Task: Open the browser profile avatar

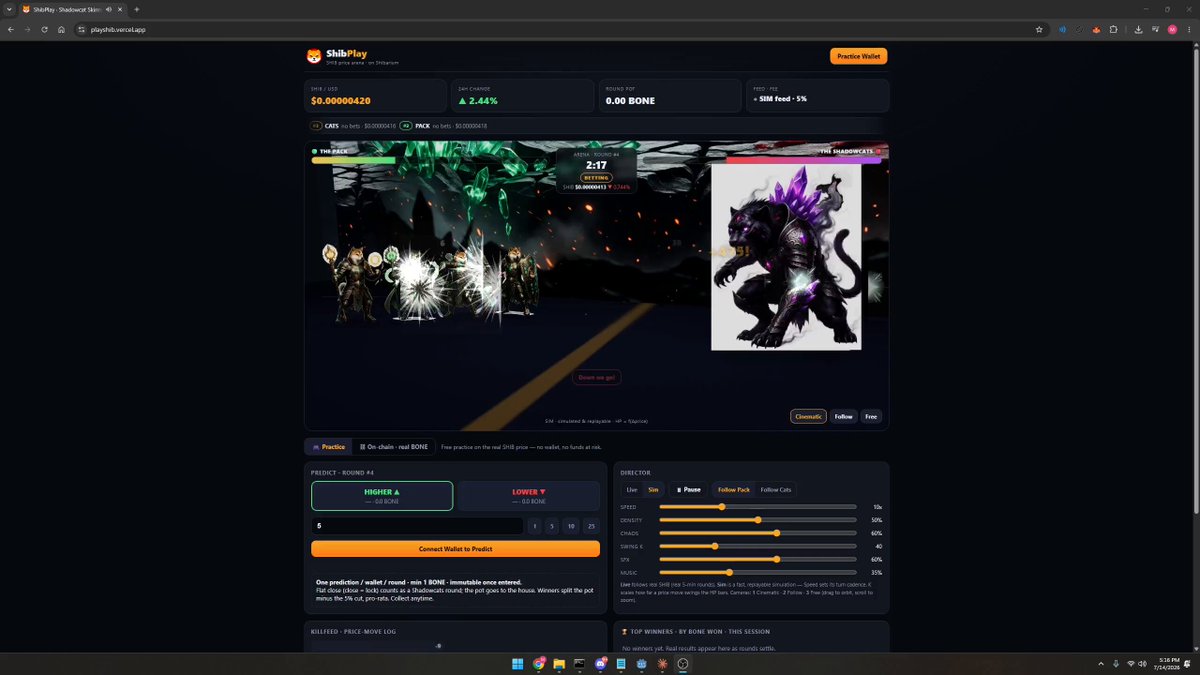Action: (x=1172, y=29)
